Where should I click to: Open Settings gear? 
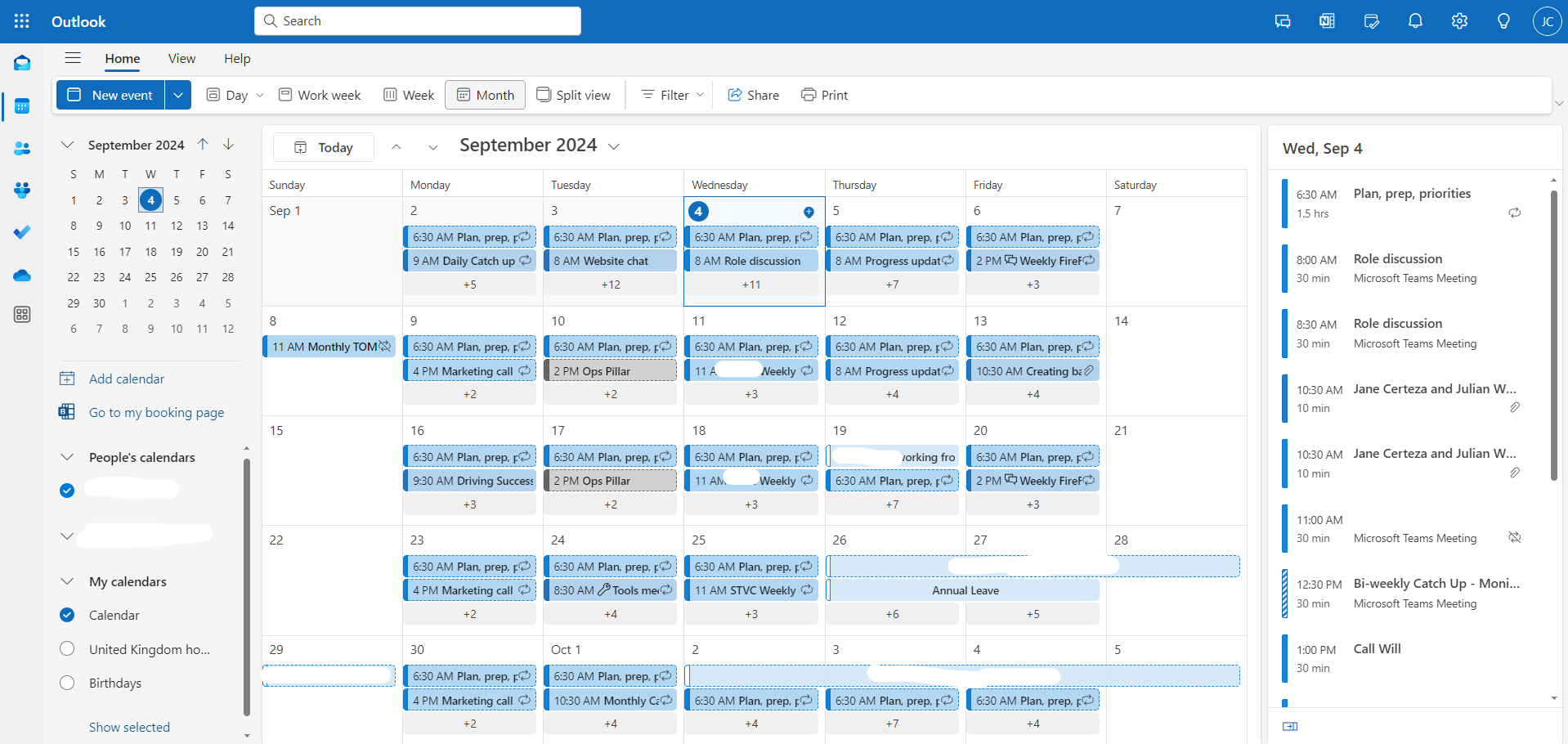[x=1459, y=21]
